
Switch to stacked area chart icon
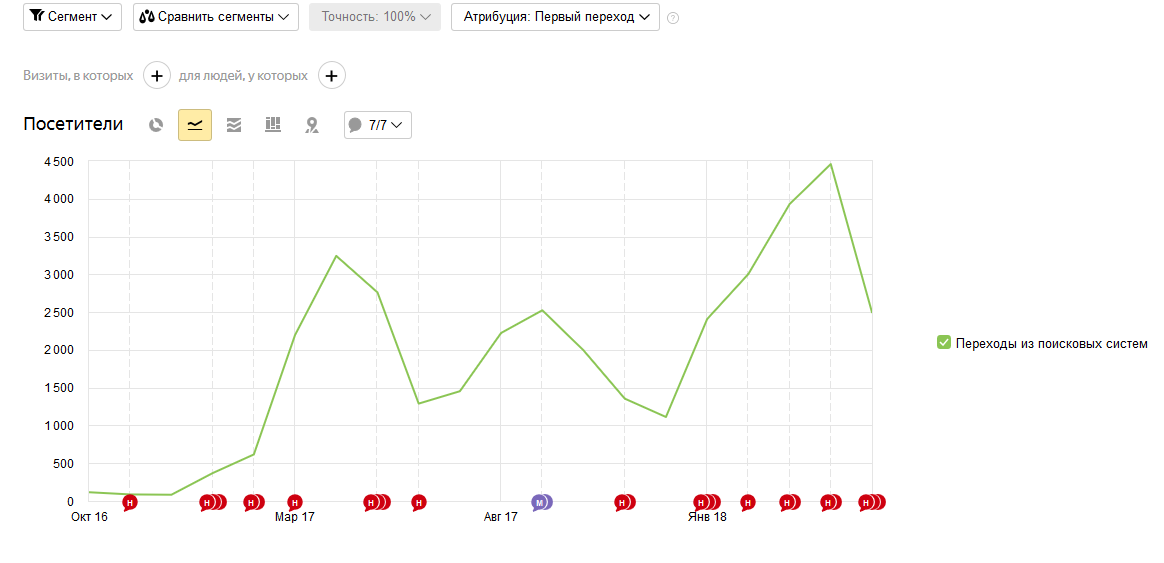coord(234,125)
